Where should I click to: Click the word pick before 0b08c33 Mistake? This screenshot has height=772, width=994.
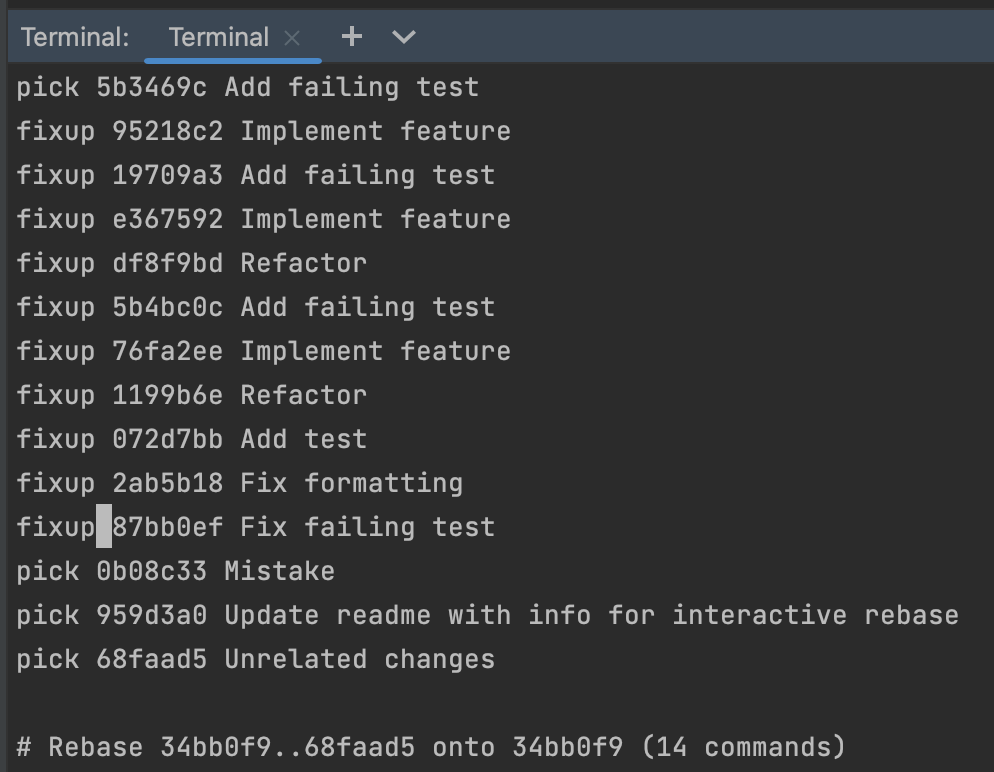coord(48,571)
